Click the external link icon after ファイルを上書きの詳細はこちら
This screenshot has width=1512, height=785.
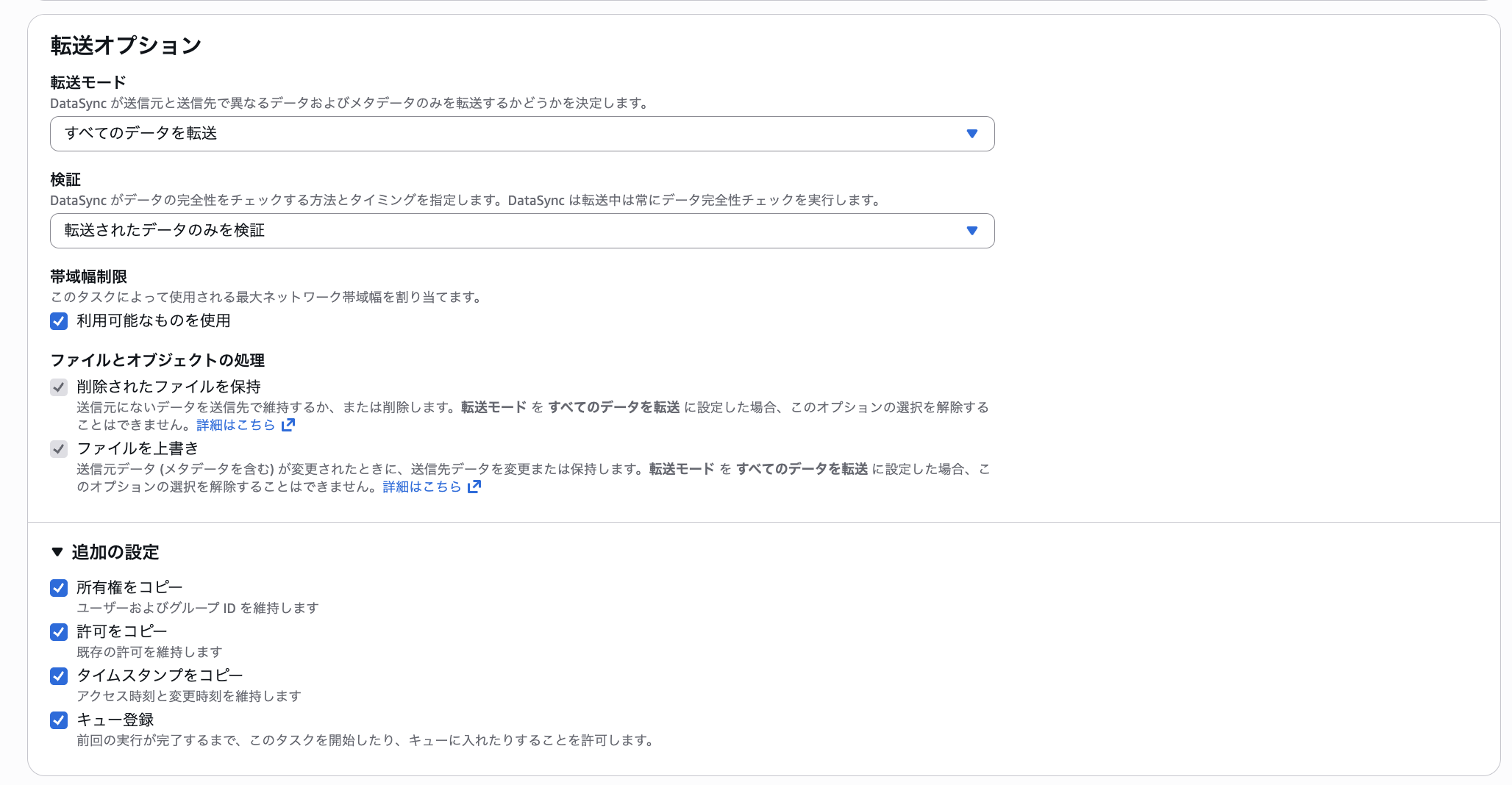pyautogui.click(x=474, y=486)
